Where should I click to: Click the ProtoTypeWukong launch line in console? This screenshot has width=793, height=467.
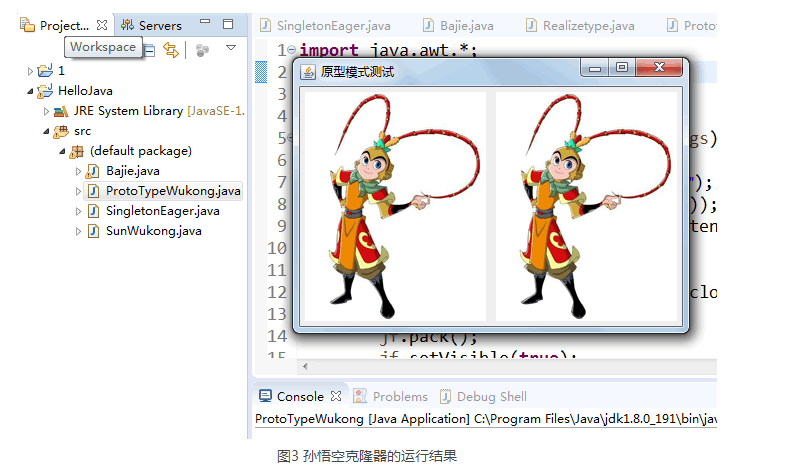click(486, 419)
